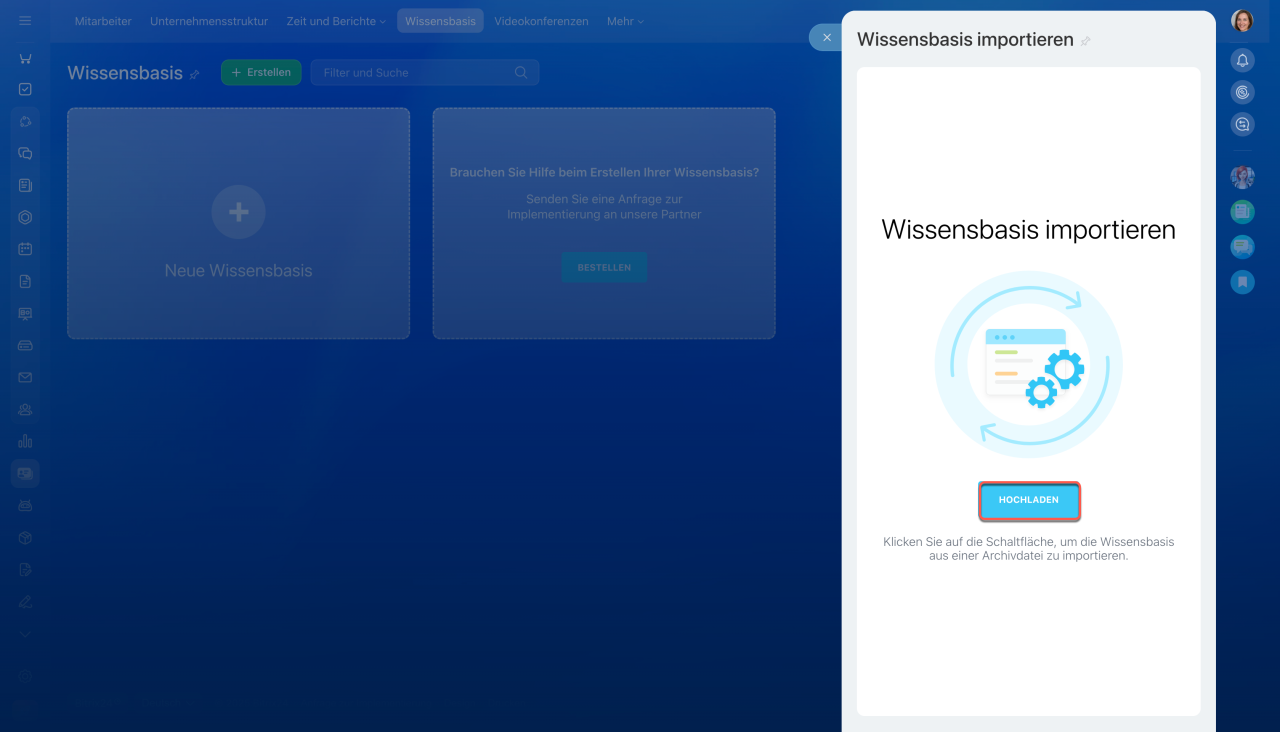Open the hamburger menu in the left sidebar
The height and width of the screenshot is (732, 1280).
tap(25, 21)
